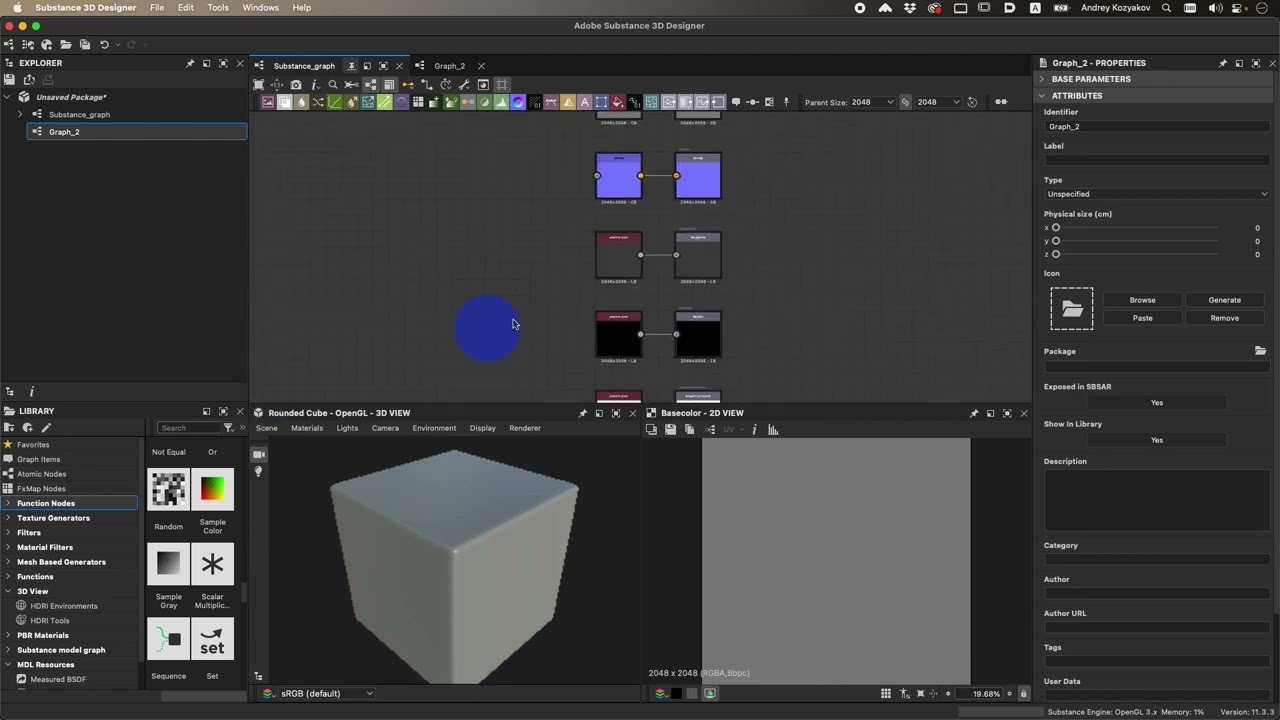Toggle 2D view tiling grid icon
Viewport: 1280px width, 720px height.
pyautogui.click(x=886, y=694)
